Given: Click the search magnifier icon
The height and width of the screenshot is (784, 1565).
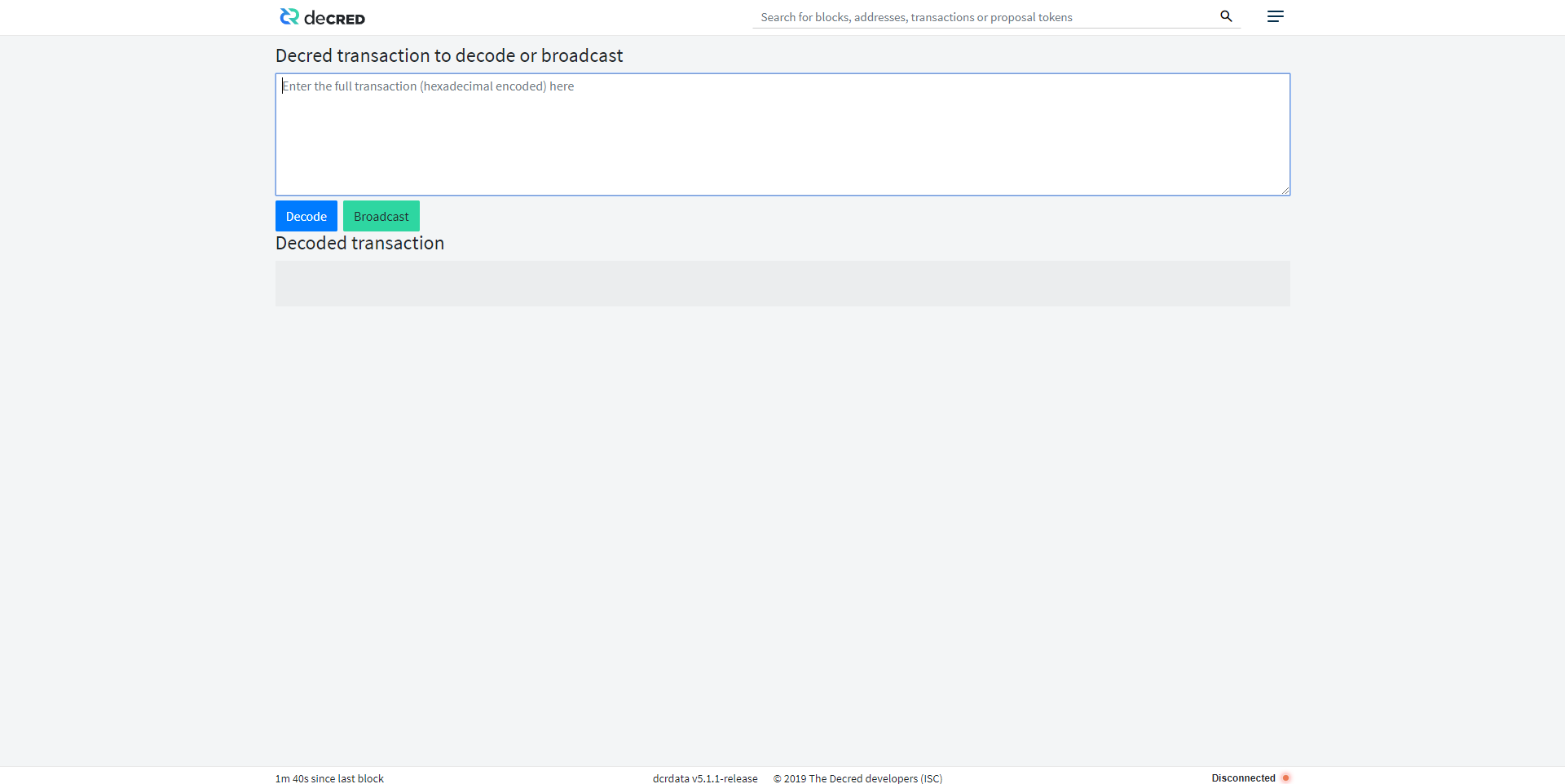Looking at the screenshot, I should 1226,16.
